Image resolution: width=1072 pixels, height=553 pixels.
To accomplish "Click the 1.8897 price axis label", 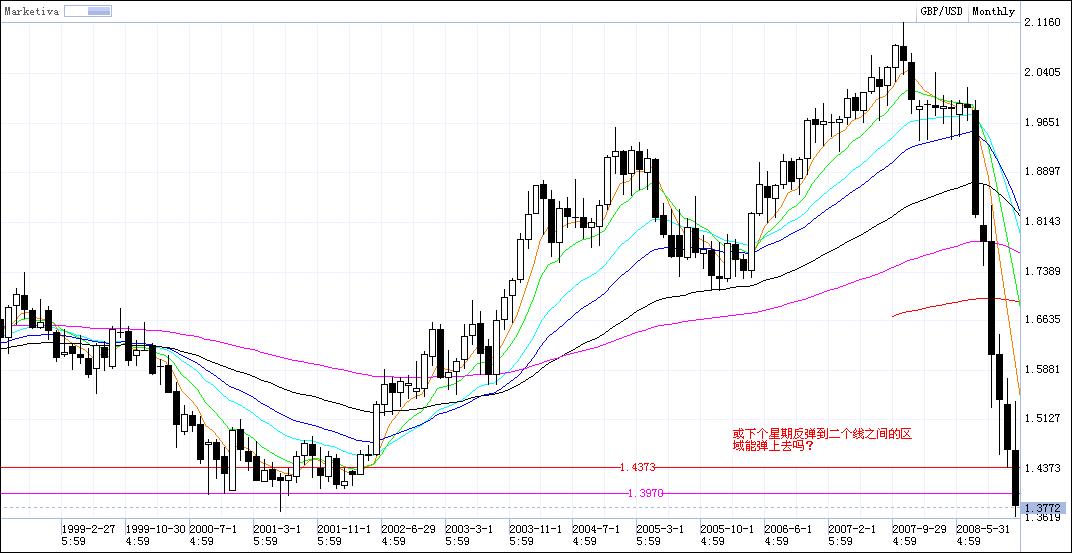I will point(1042,172).
